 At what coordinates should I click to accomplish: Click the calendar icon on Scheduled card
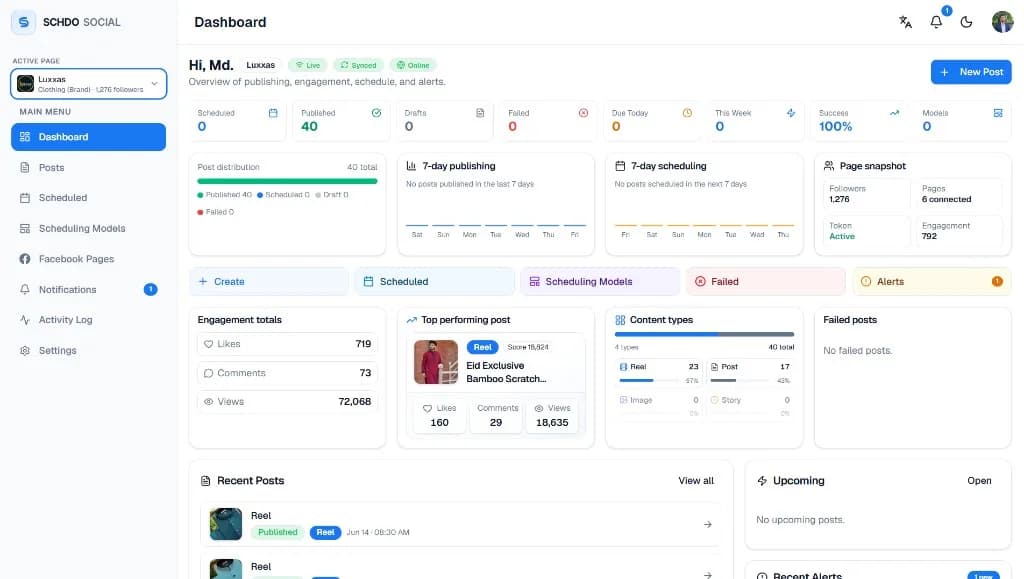click(x=273, y=113)
